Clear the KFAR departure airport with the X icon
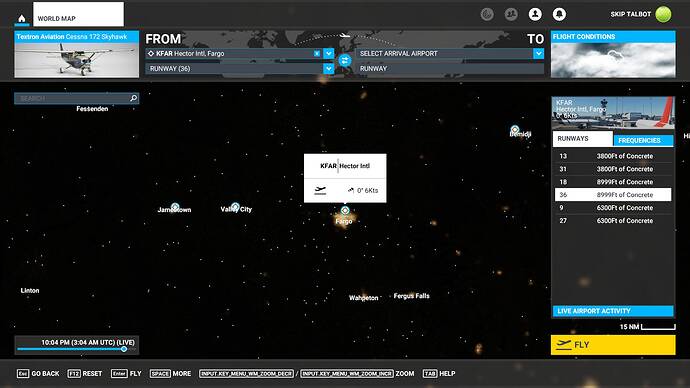This screenshot has width=690, height=388. click(x=317, y=53)
